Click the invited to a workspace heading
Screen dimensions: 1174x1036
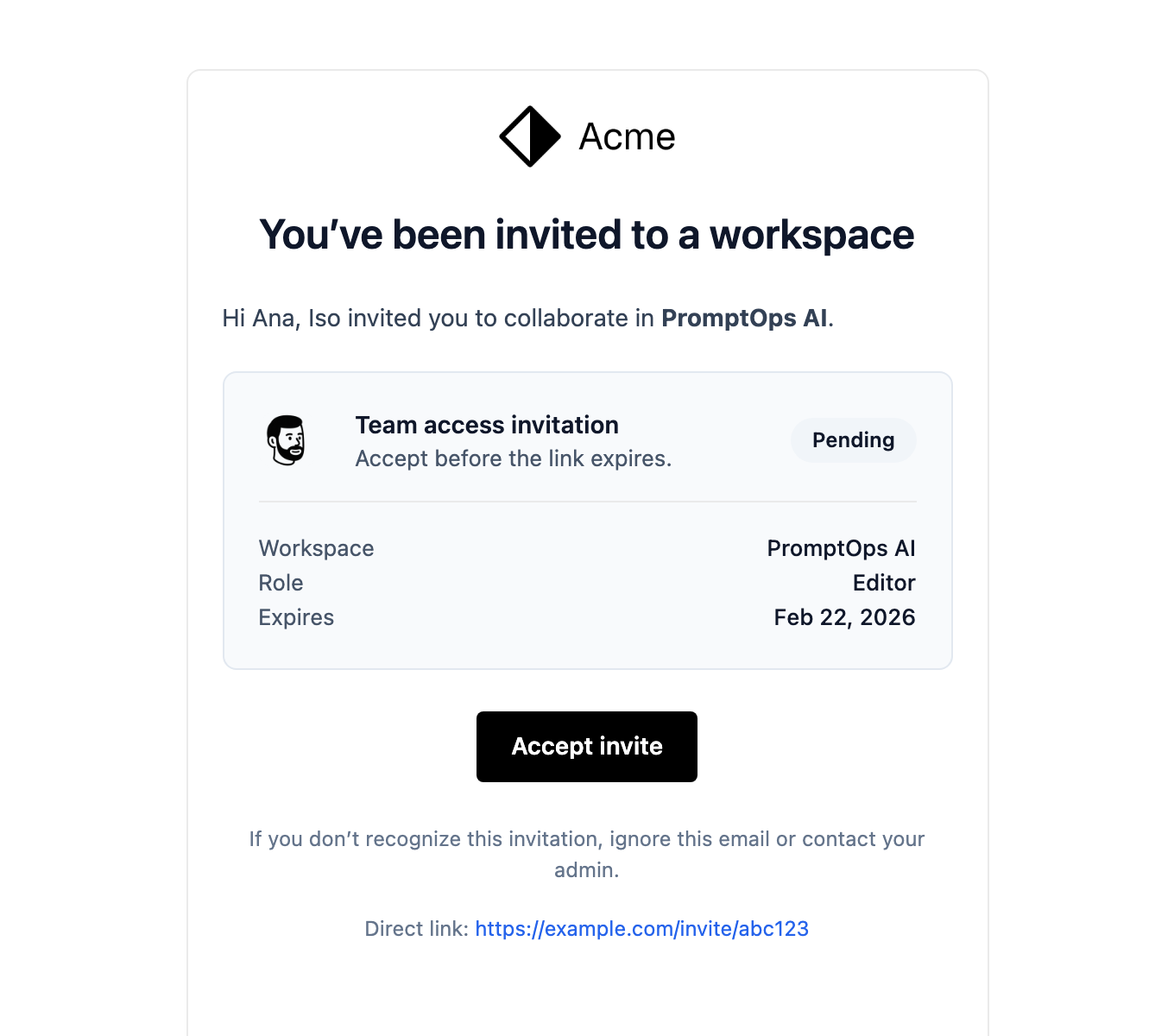(587, 235)
